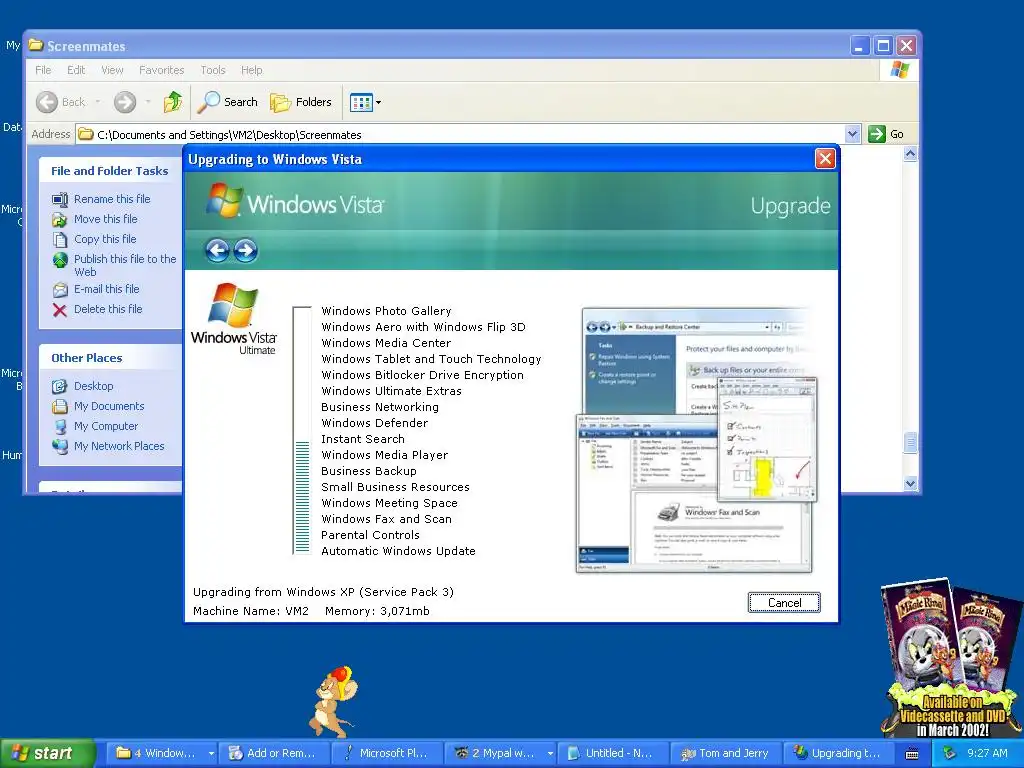Click the 'Windows Photo Gallery' feature text
The height and width of the screenshot is (768, 1024).
(386, 311)
